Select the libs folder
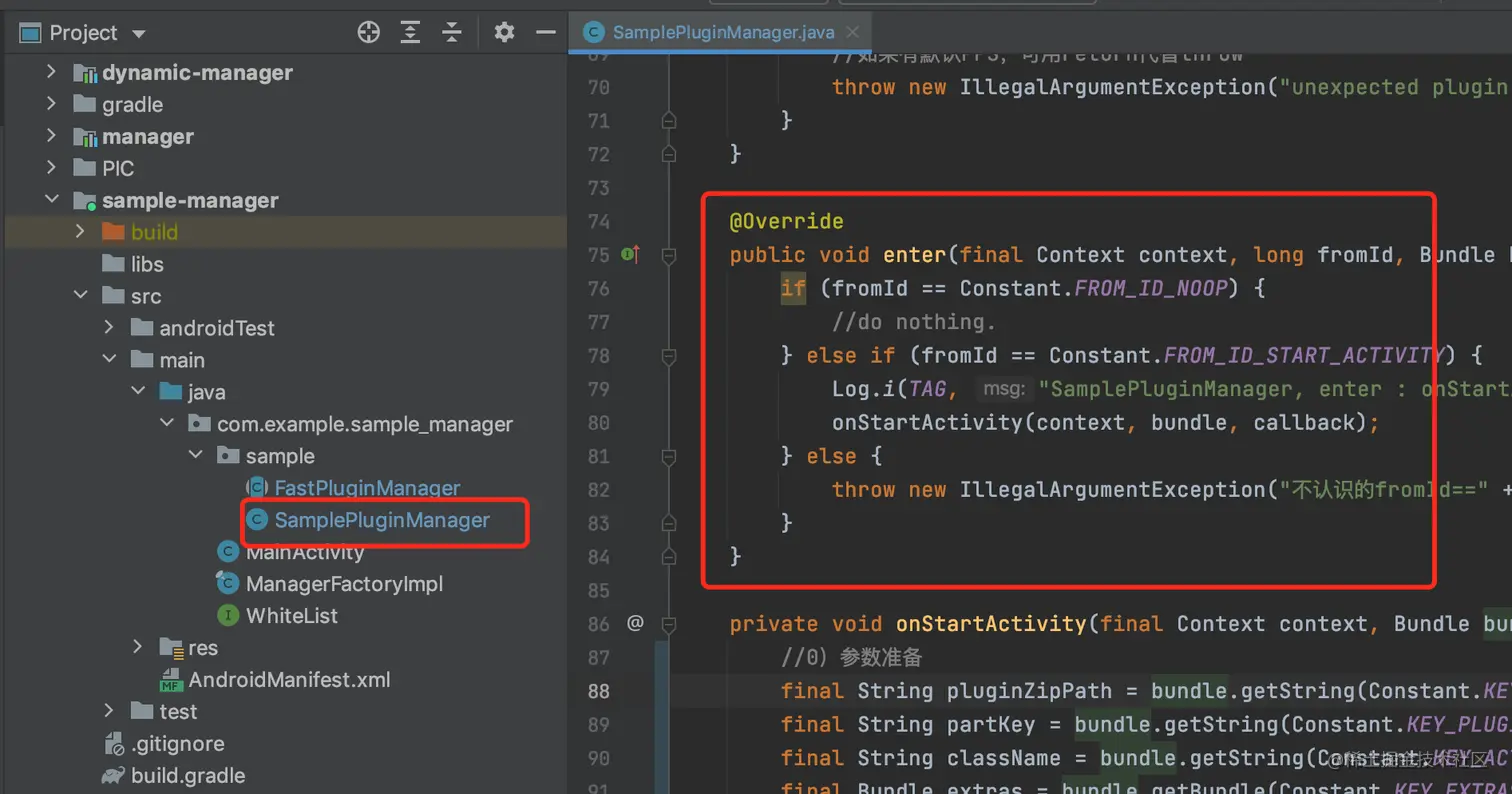This screenshot has height=794, width=1512. (x=146, y=265)
